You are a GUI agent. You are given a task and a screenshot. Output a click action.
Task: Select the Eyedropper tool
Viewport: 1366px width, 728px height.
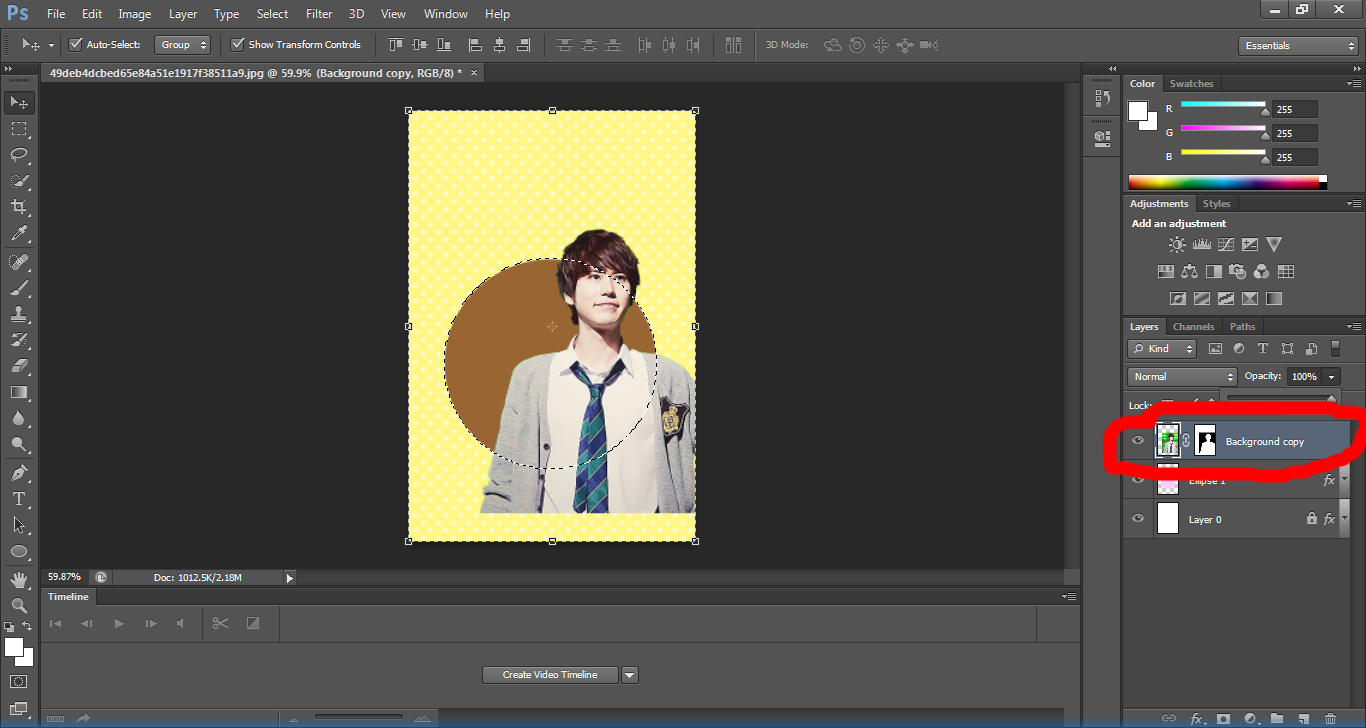[x=19, y=234]
